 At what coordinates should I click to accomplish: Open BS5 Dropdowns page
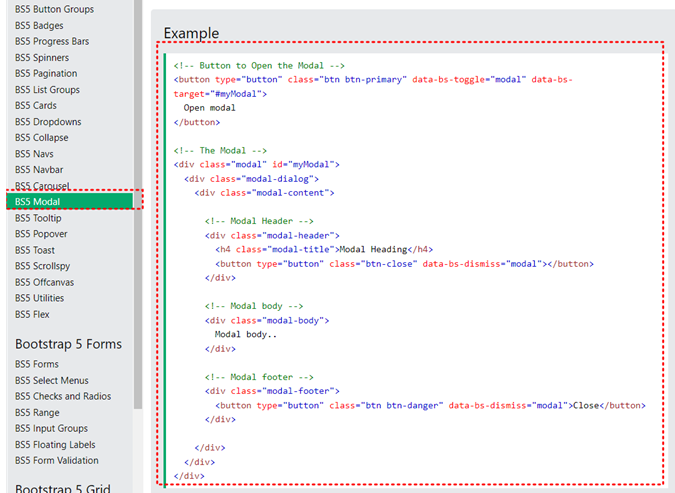pos(48,122)
